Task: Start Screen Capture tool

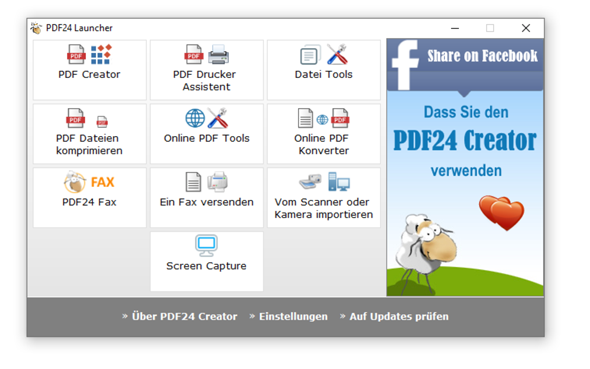Action: [x=207, y=261]
